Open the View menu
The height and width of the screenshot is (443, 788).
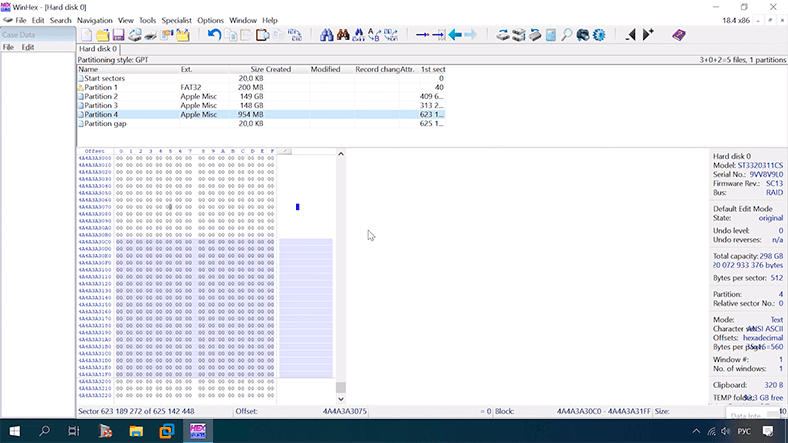[x=126, y=21]
